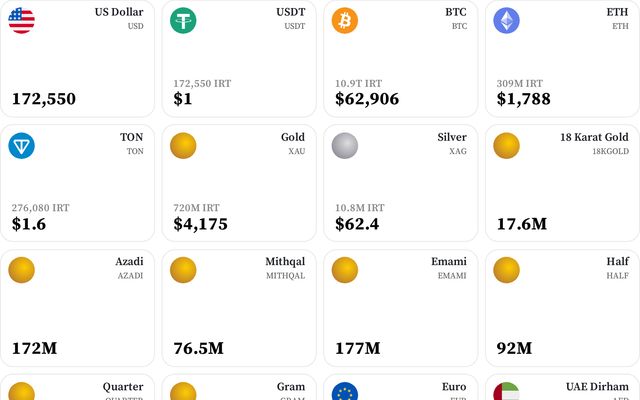
Task: Click the gold icon on 18 Karat Gold card
Action: click(x=506, y=146)
